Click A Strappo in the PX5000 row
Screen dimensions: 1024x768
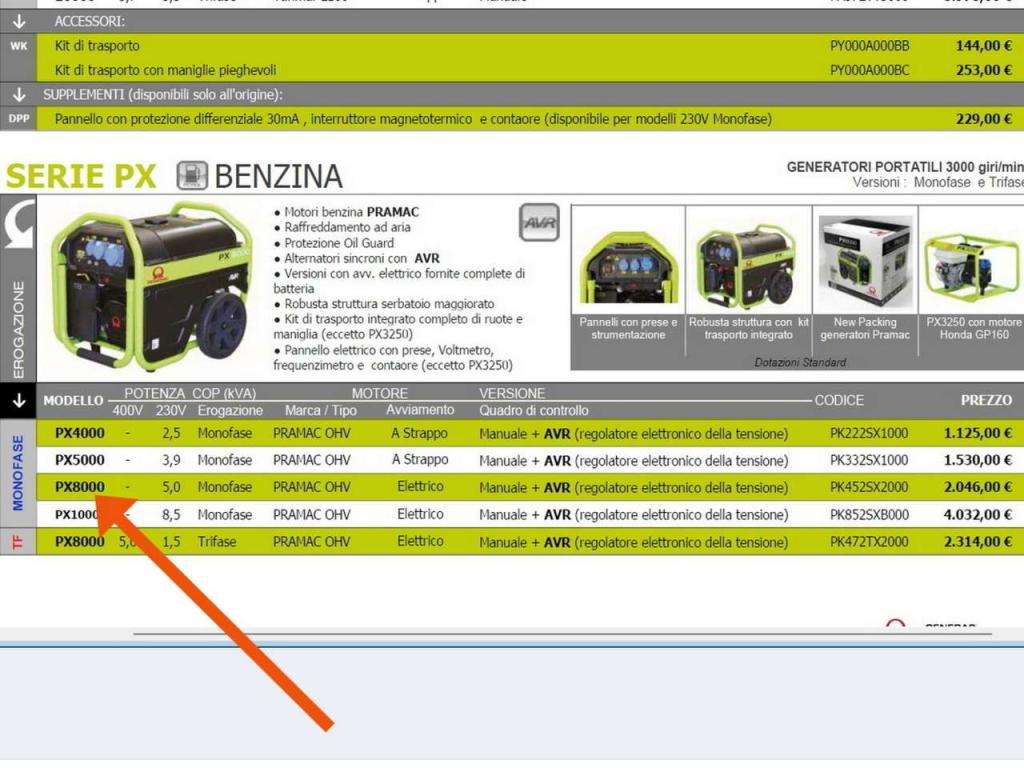420,460
